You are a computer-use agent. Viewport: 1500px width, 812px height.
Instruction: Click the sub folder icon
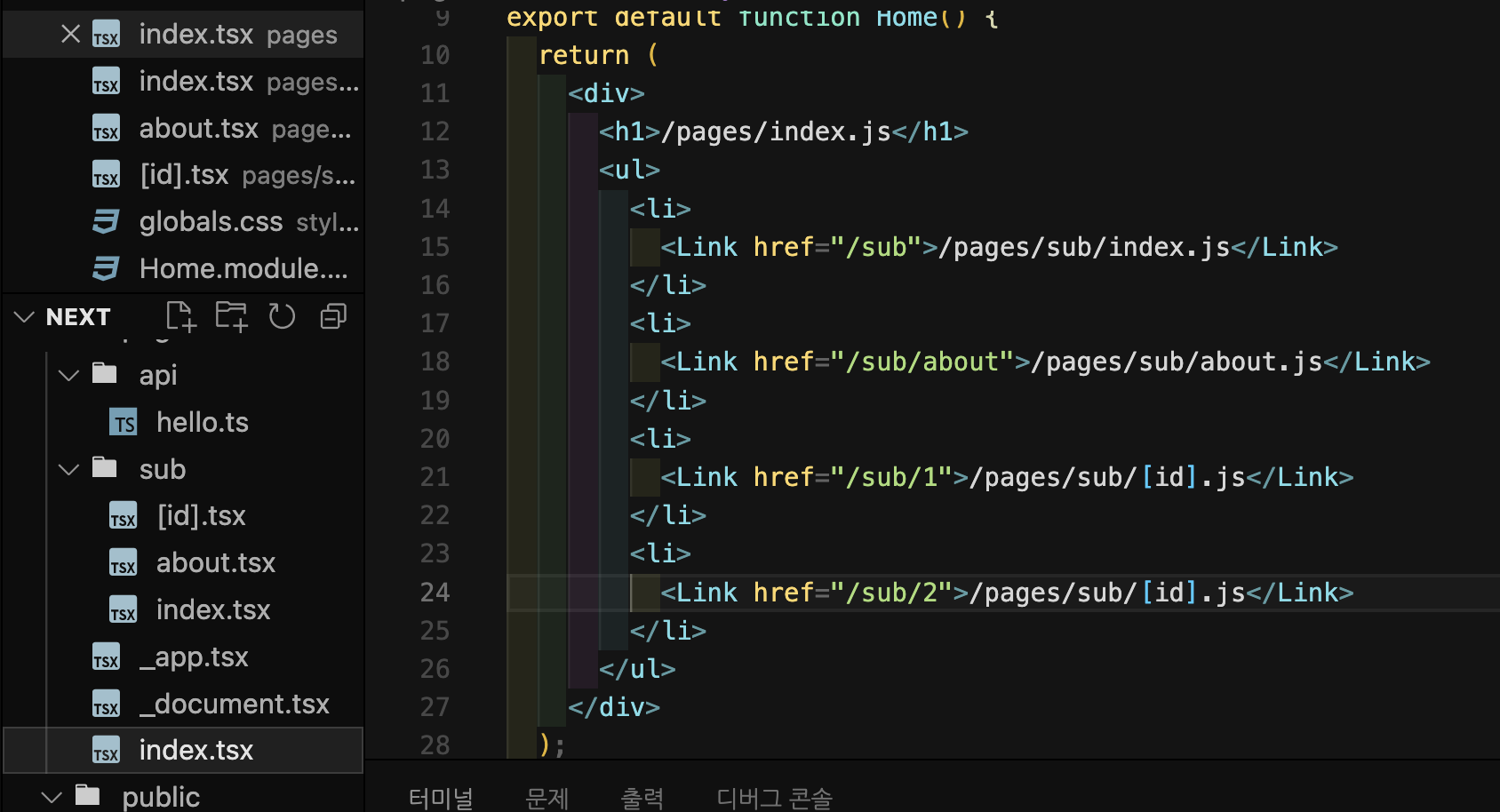tap(105, 467)
